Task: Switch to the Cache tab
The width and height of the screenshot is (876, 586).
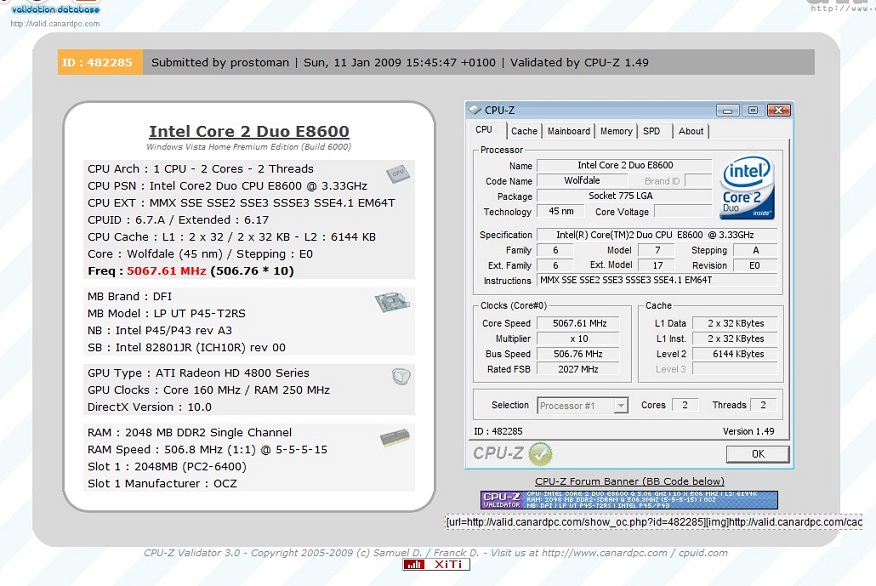Action: pos(524,131)
